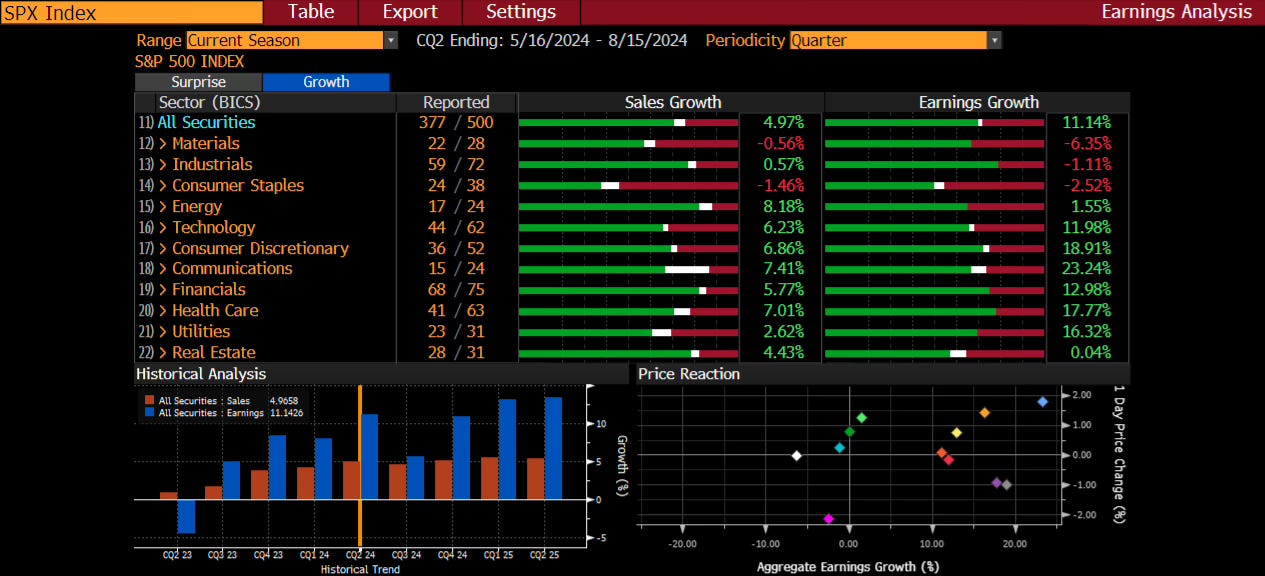Click the orange Sales legend swatch
Viewport: 1265px width, 576px height.
[x=148, y=400]
